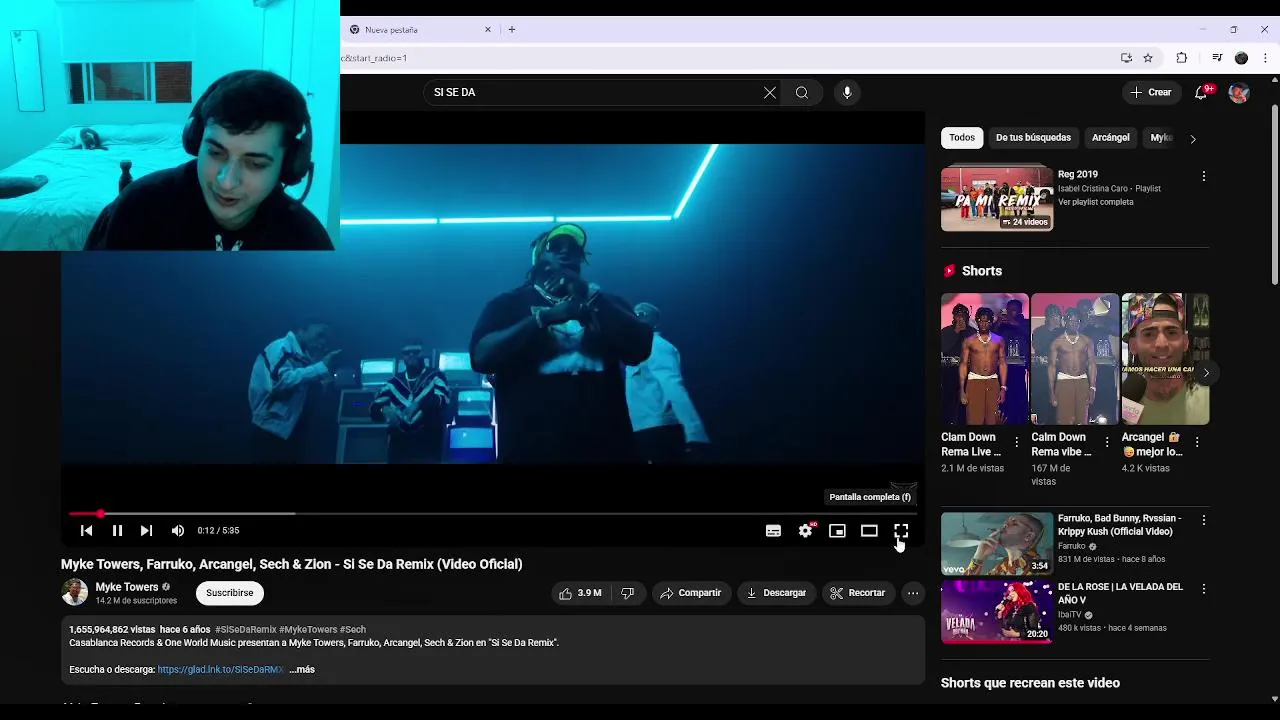Open options for Krippy Kush video
1280x720 pixels.
pyautogui.click(x=1203, y=520)
